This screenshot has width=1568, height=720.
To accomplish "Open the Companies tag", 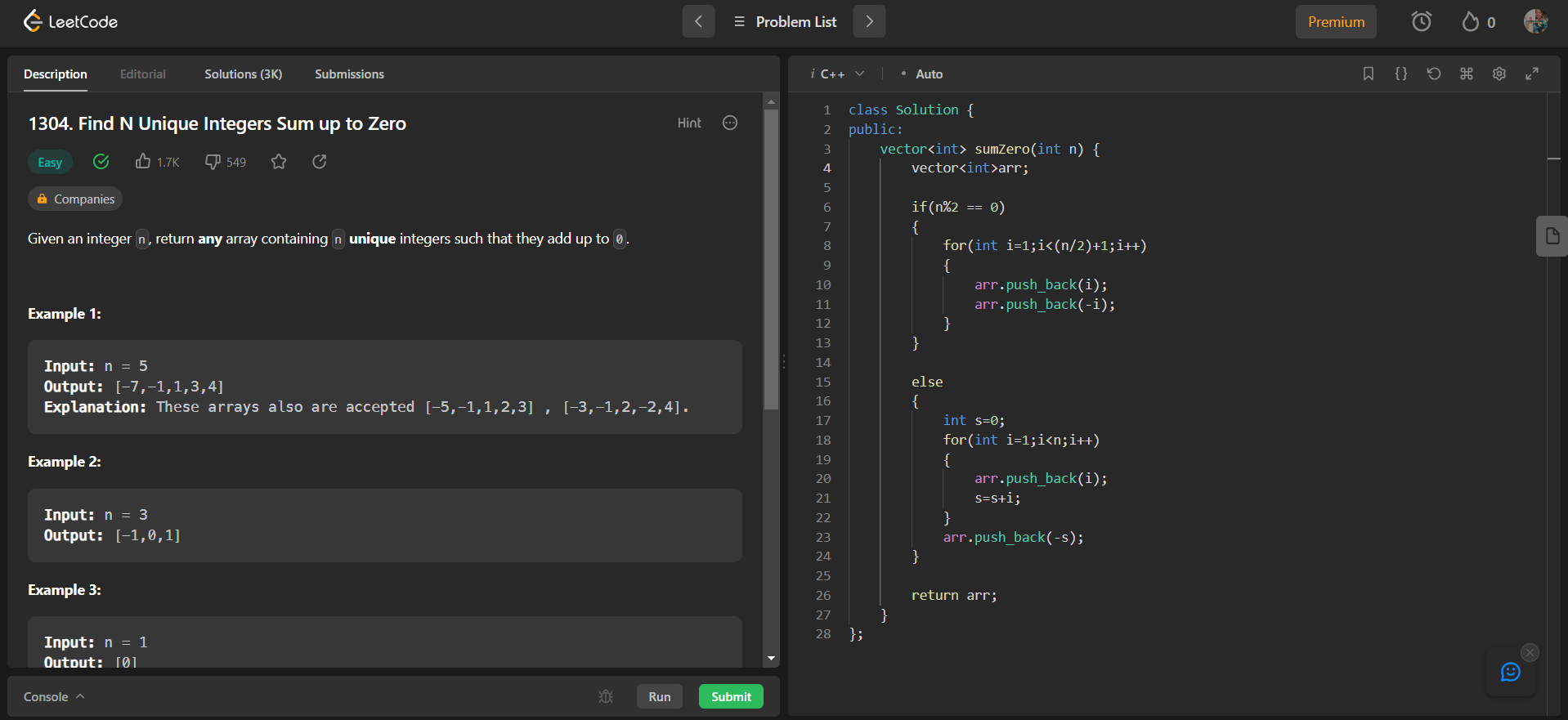I will (x=75, y=199).
